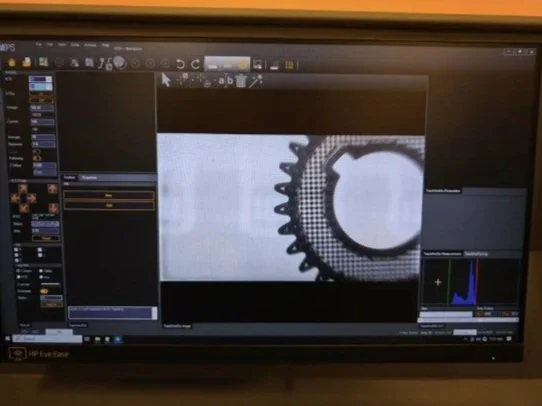Tick the first checkbox in the left column
542x406 pixels.
pos(16,249)
